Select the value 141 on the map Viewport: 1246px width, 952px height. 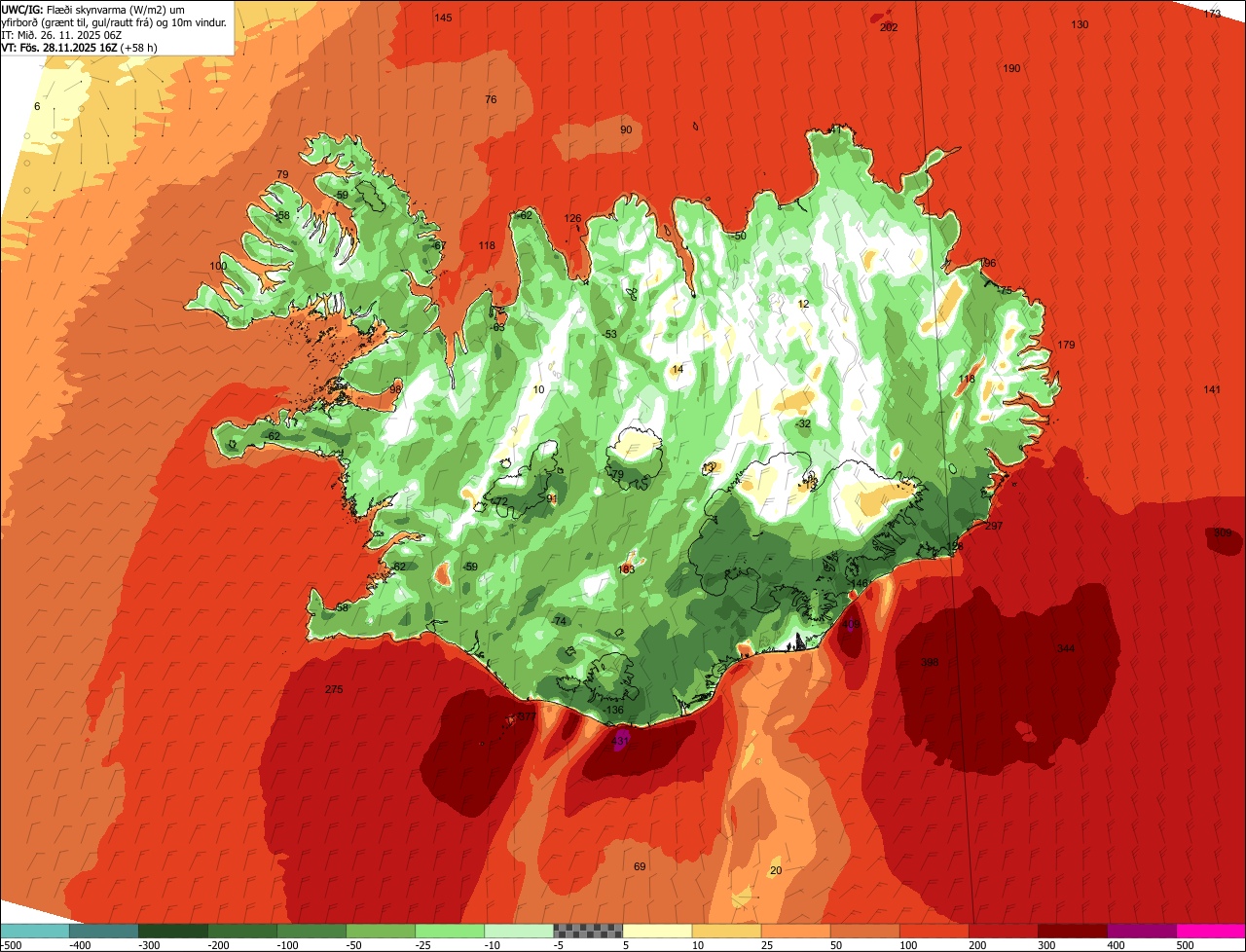click(1211, 389)
